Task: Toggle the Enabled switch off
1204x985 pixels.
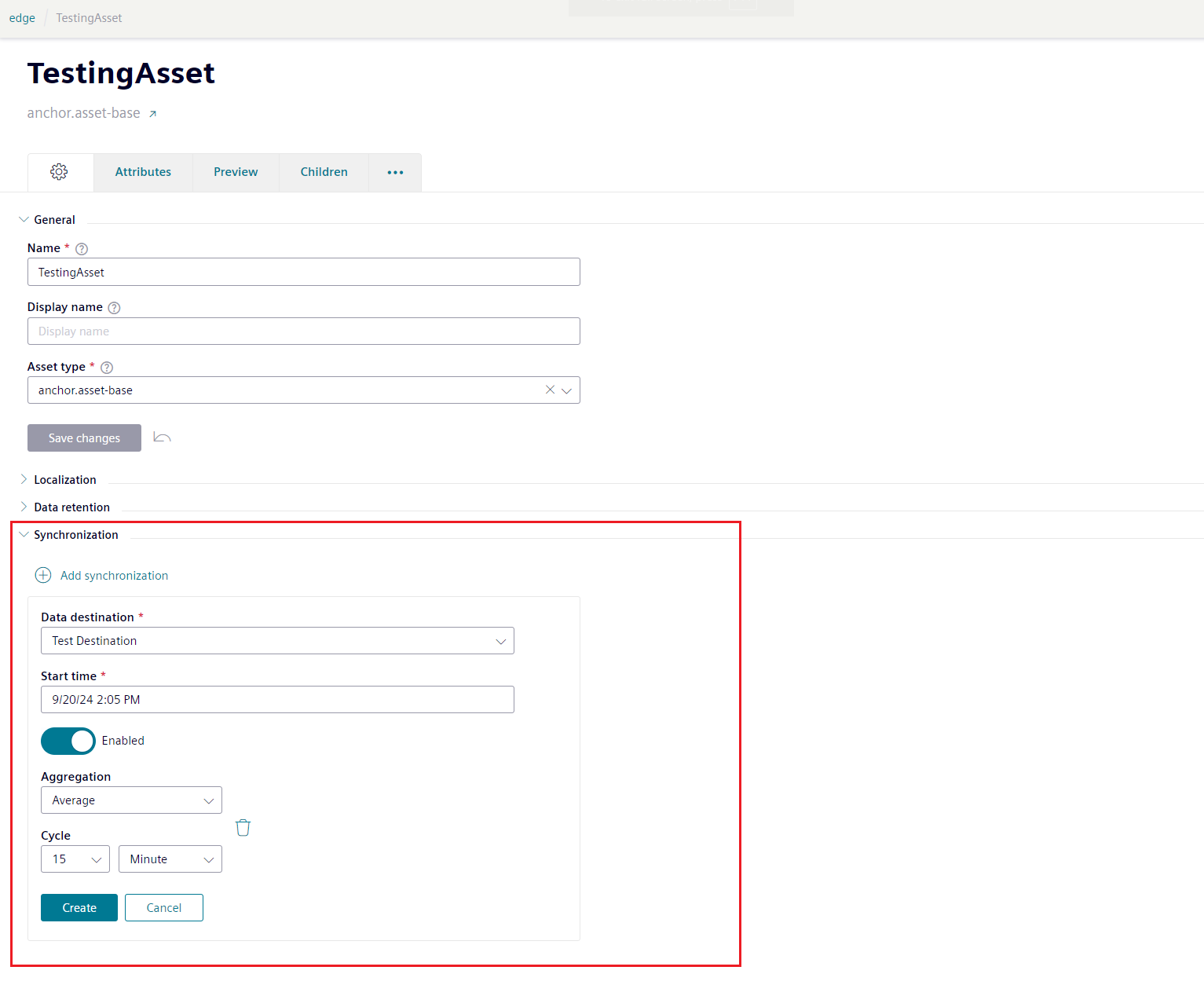Action: pyautogui.click(x=68, y=741)
